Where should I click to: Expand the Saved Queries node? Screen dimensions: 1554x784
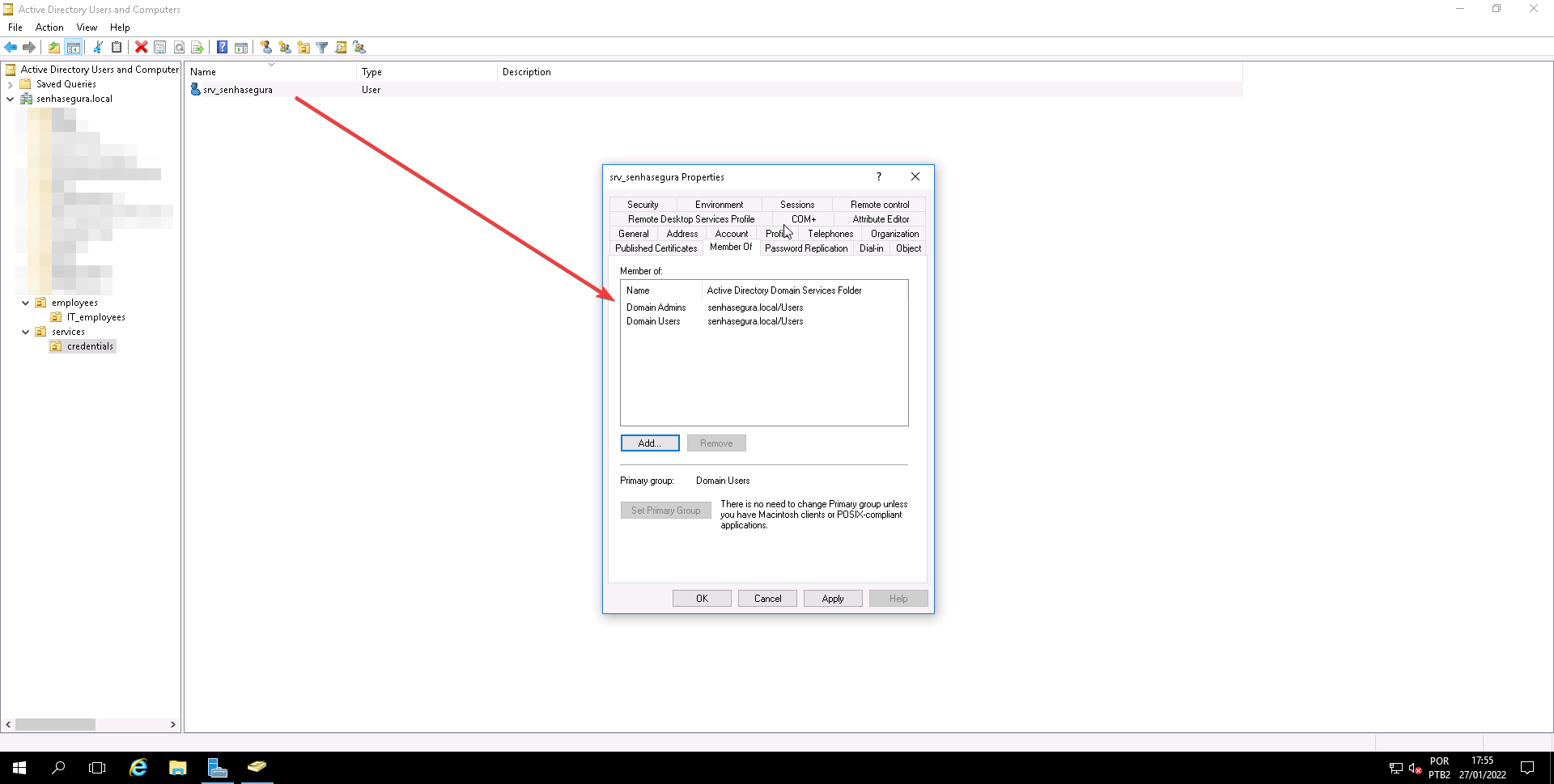pos(10,84)
